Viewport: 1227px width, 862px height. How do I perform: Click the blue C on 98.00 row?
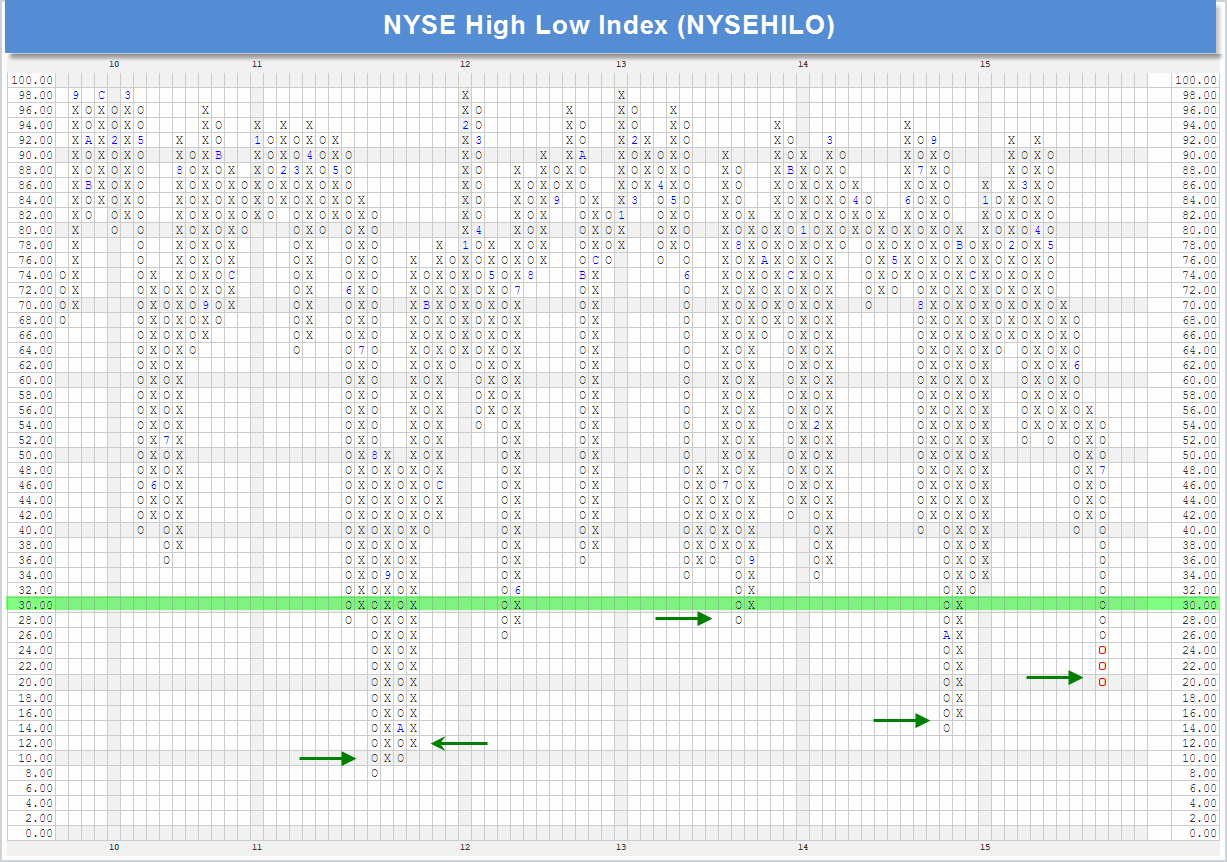pos(101,95)
